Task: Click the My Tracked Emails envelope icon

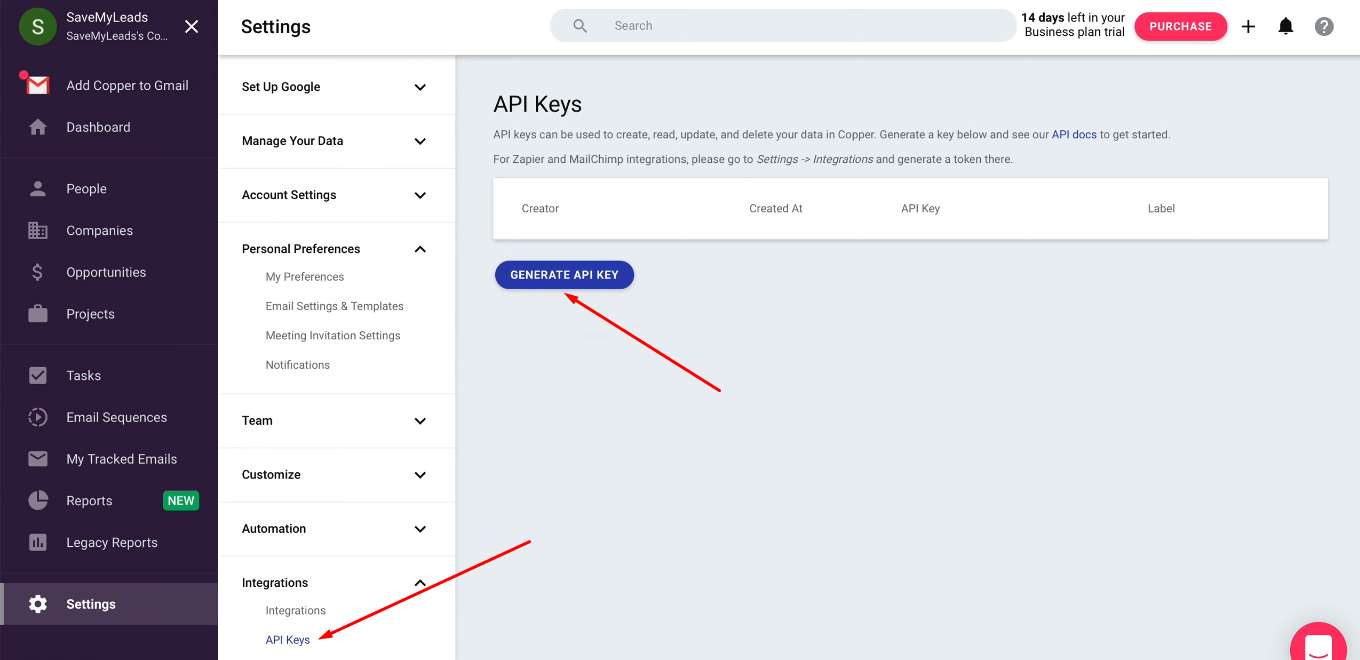Action: click(38, 459)
